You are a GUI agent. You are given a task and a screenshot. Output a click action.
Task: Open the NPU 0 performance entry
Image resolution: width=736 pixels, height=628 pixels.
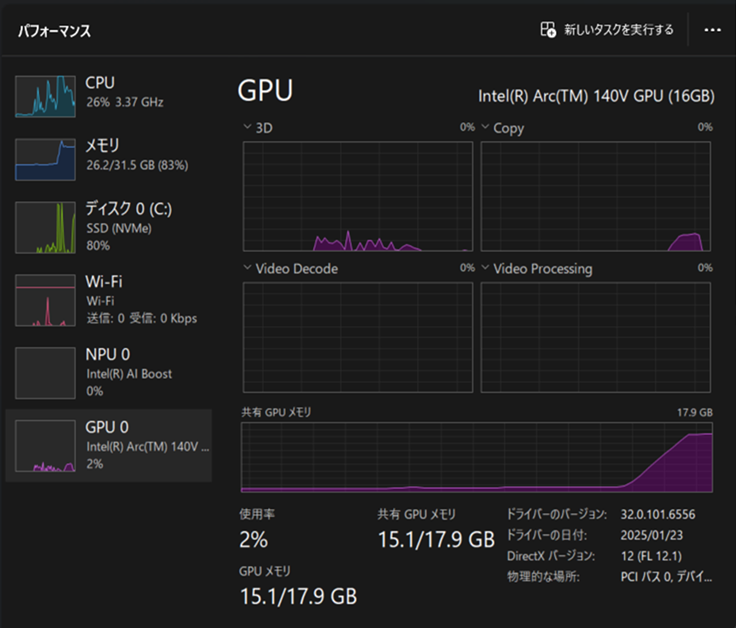coord(108,373)
